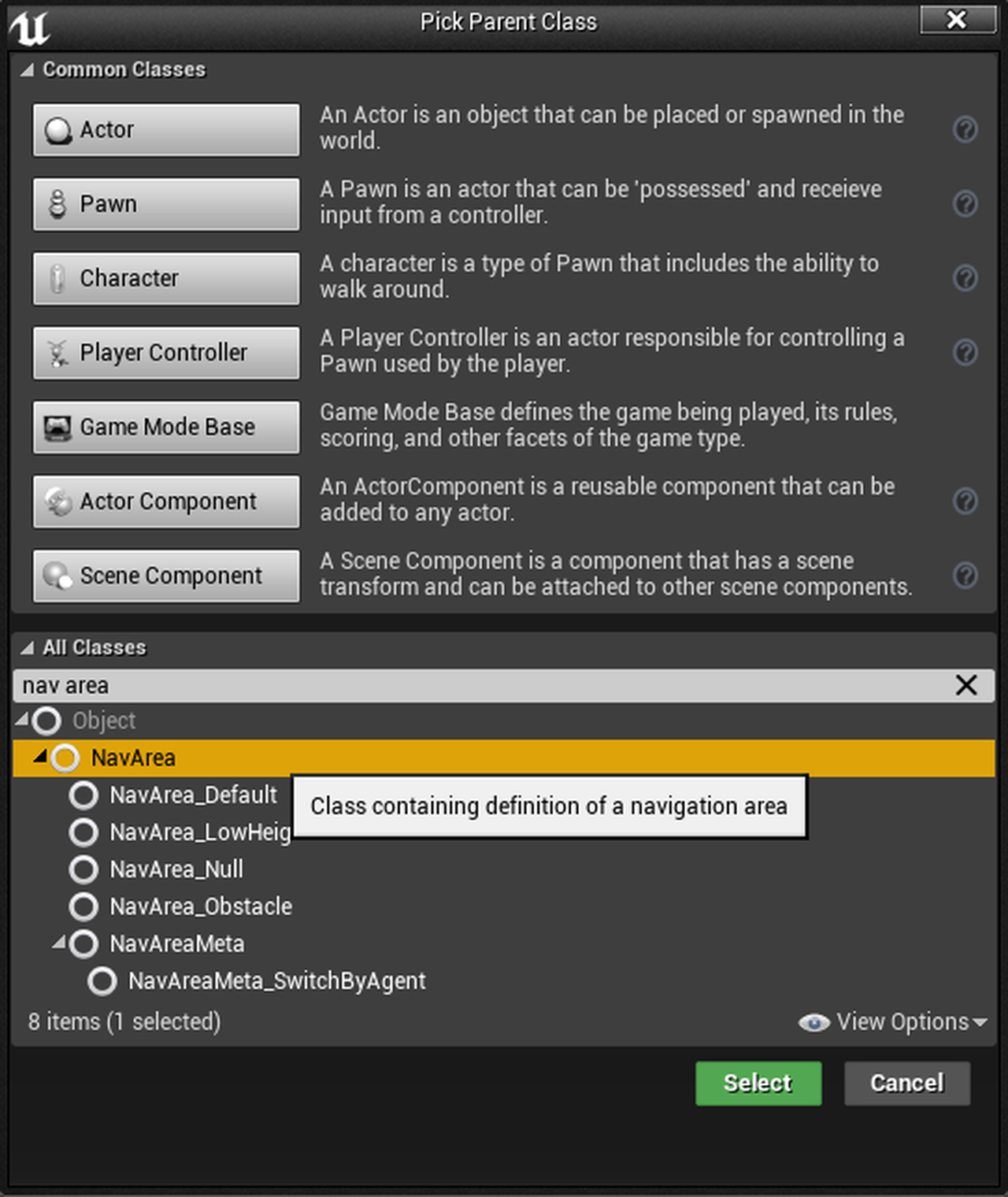This screenshot has height=1197, width=1008.
Task: Click help icon beside Pawn description
Action: [x=965, y=204]
